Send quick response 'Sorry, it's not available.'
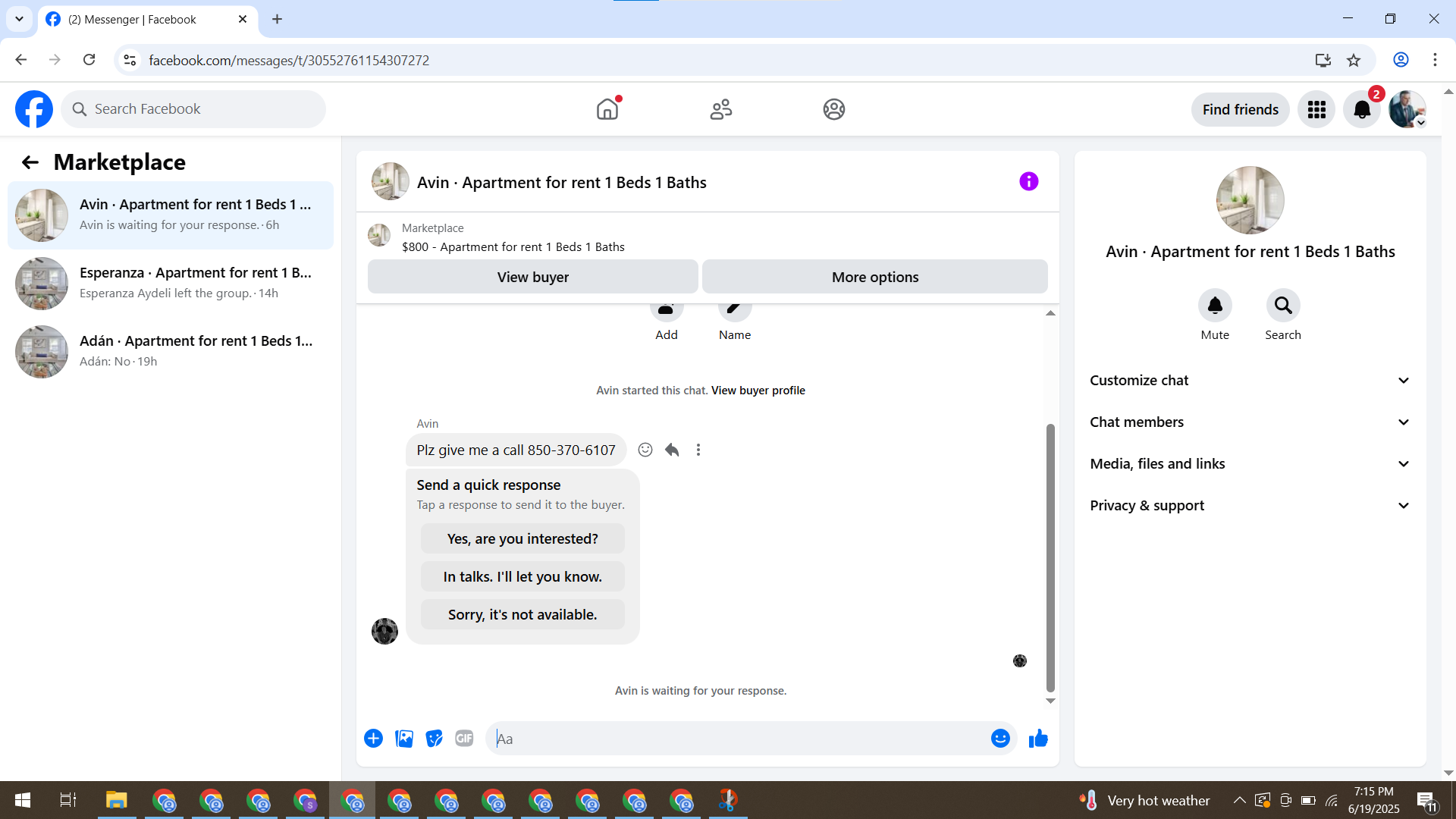The width and height of the screenshot is (1456, 819). (522, 614)
